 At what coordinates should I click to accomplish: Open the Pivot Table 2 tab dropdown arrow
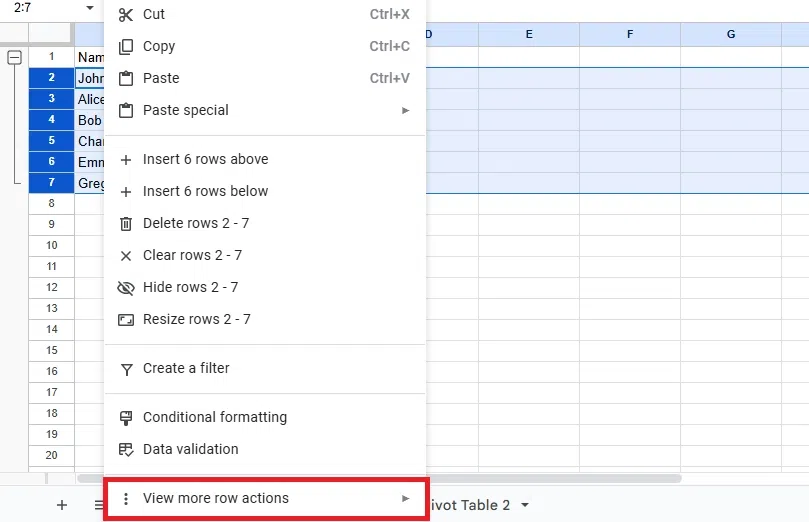click(x=524, y=506)
